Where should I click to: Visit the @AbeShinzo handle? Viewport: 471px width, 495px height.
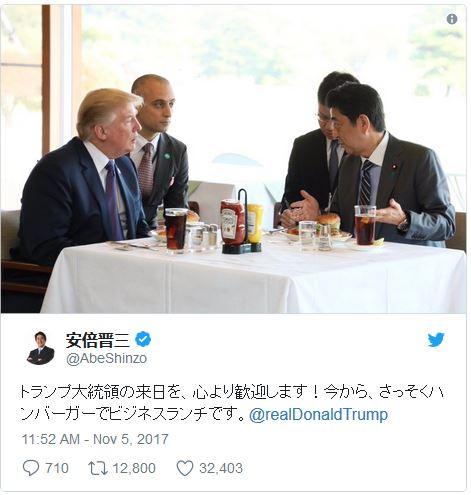pos(107,358)
